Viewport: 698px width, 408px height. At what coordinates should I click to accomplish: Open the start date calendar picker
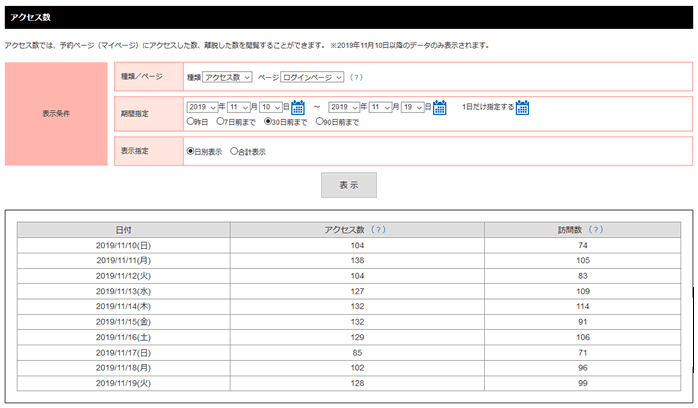click(297, 108)
